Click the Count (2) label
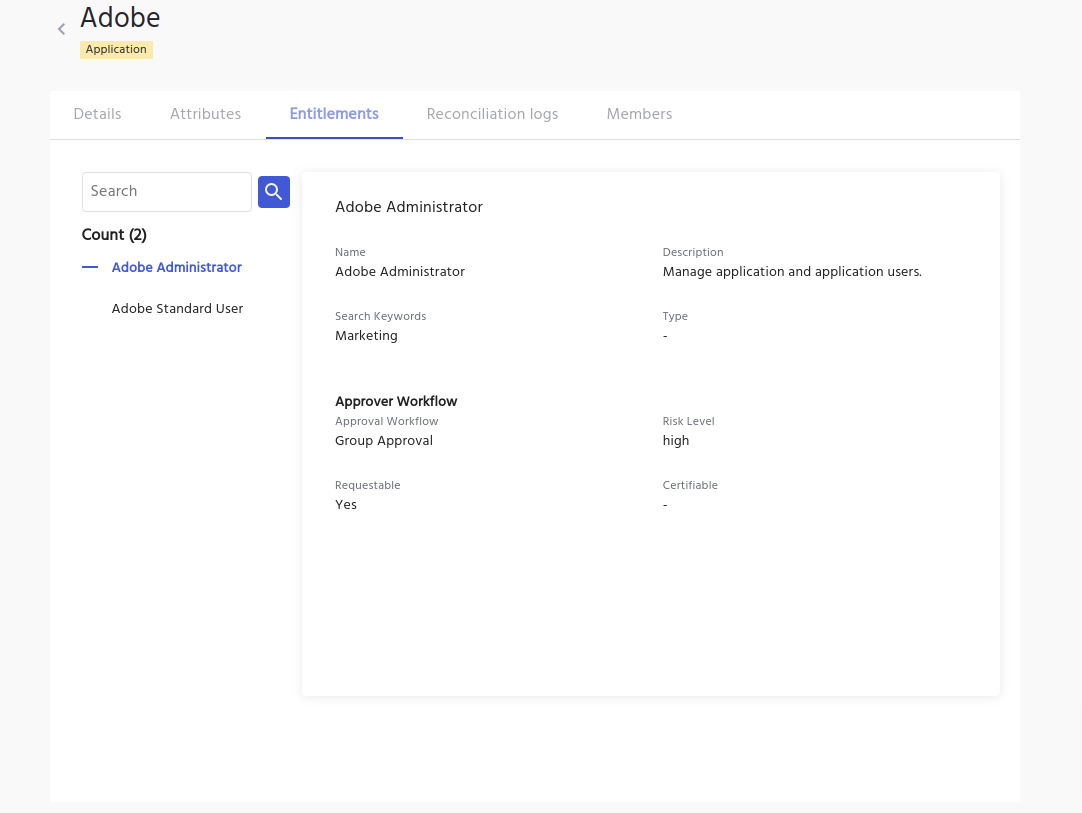 (x=114, y=235)
